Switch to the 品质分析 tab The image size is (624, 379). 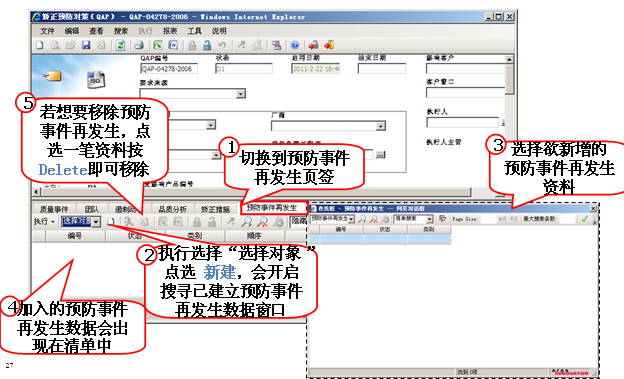point(172,209)
